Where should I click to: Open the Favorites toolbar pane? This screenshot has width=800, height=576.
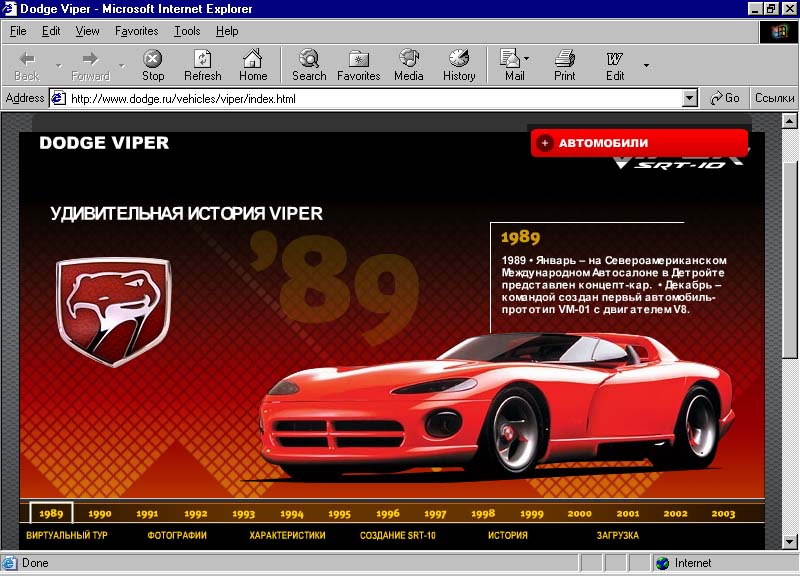click(x=359, y=65)
